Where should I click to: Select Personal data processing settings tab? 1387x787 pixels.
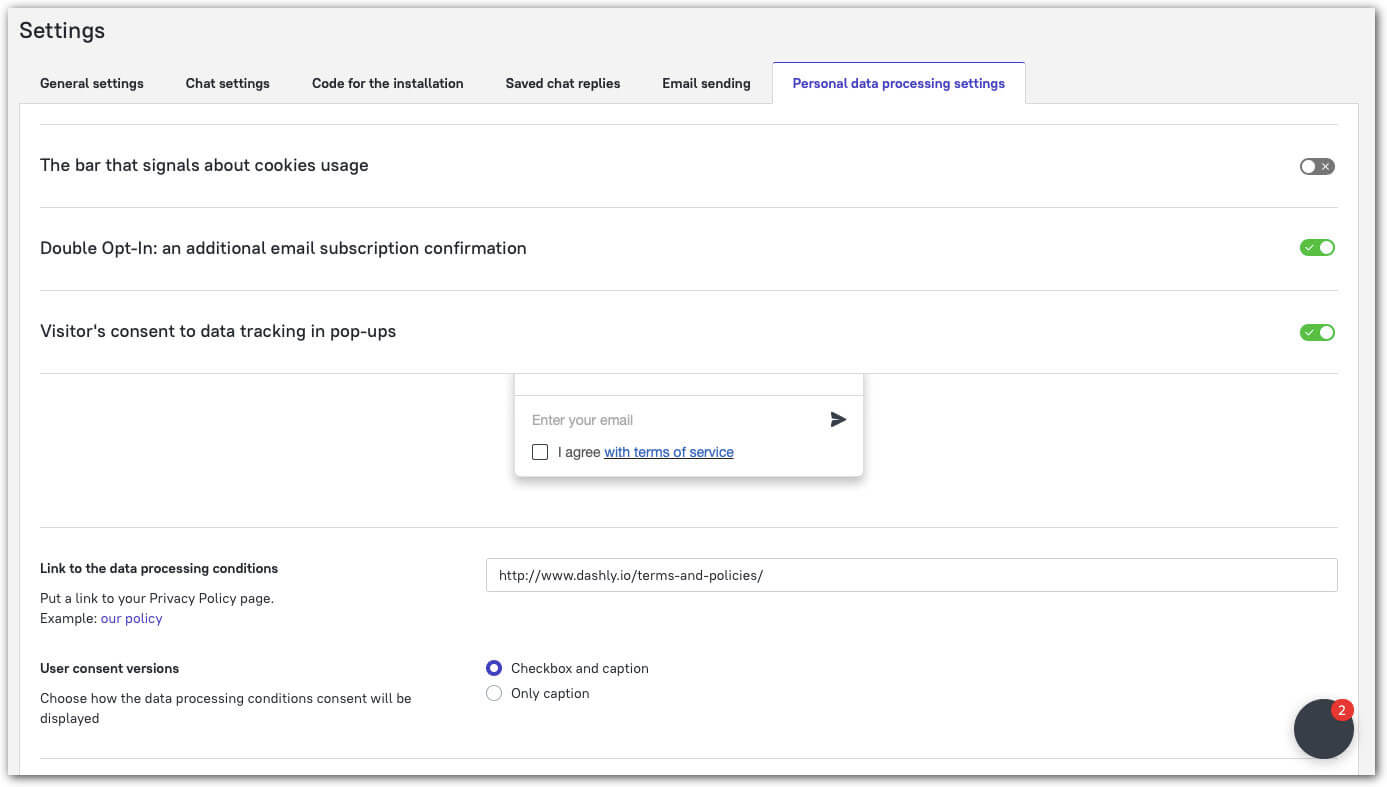click(898, 83)
